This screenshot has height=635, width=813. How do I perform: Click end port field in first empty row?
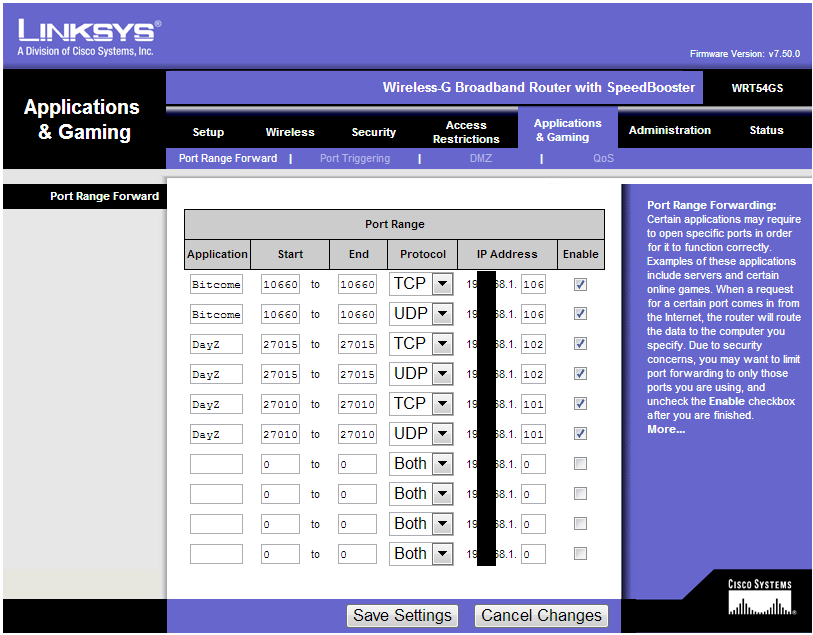tap(357, 464)
